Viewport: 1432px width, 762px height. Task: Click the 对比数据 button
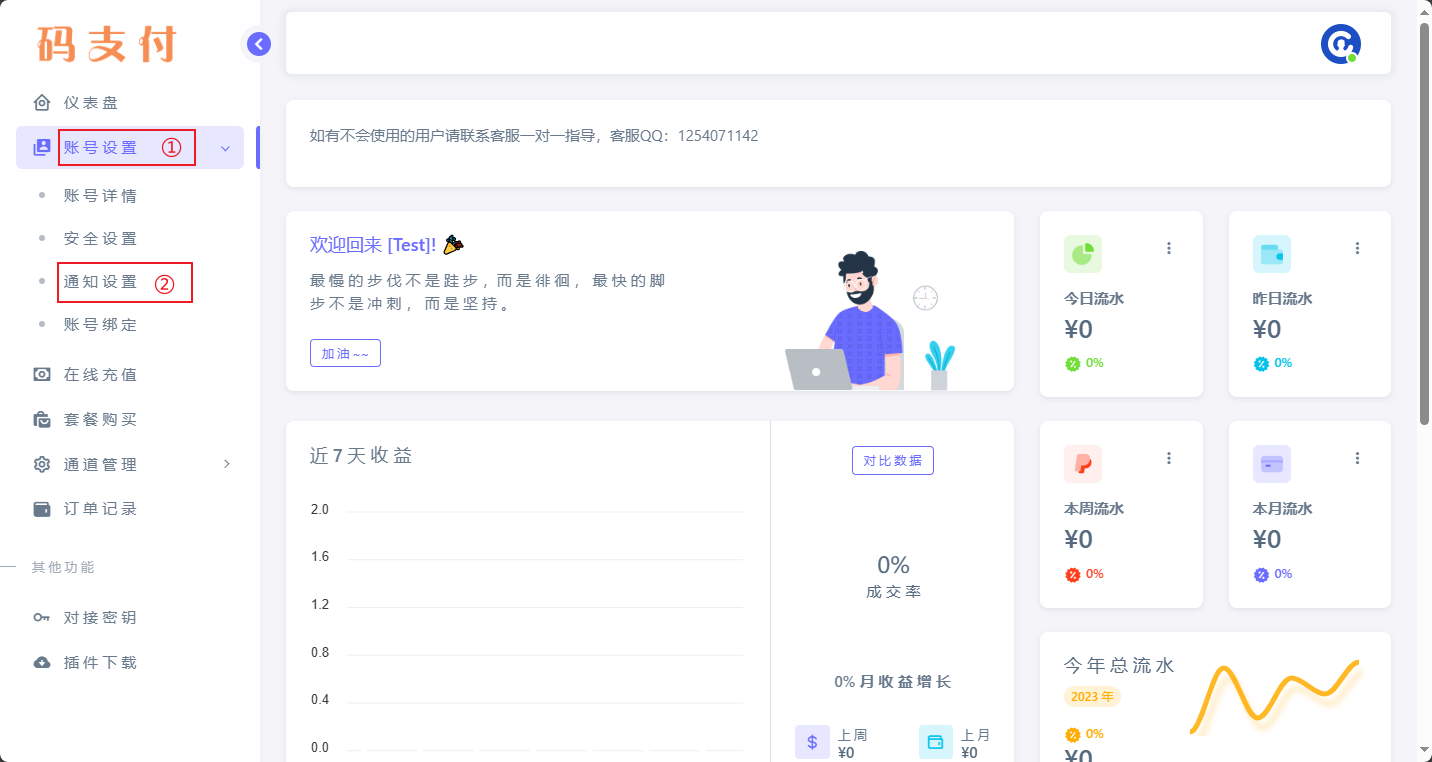point(893,461)
